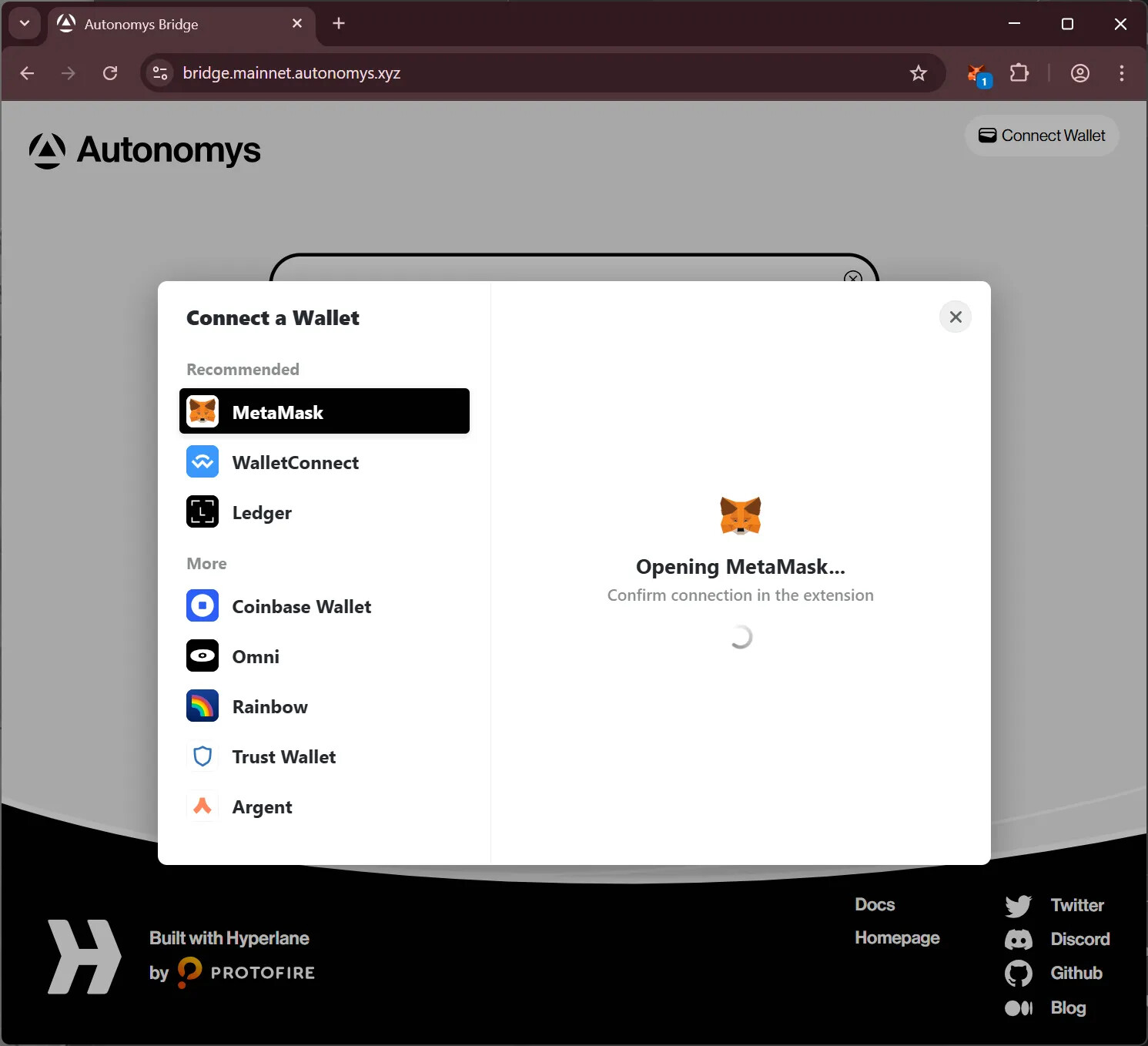Open the Blog footer link
1148x1046 pixels.
tap(1068, 1007)
